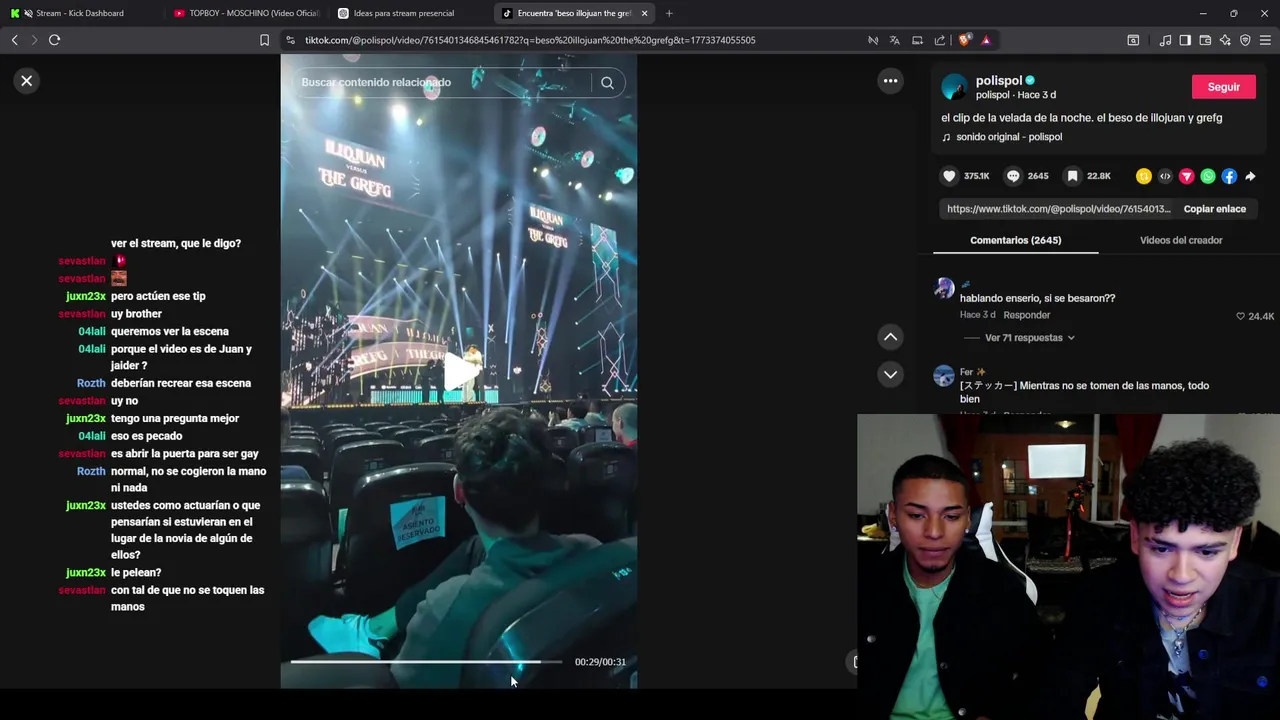This screenshot has width=1280, height=720.
Task: Go to the next video with down arrow
Action: (x=890, y=374)
